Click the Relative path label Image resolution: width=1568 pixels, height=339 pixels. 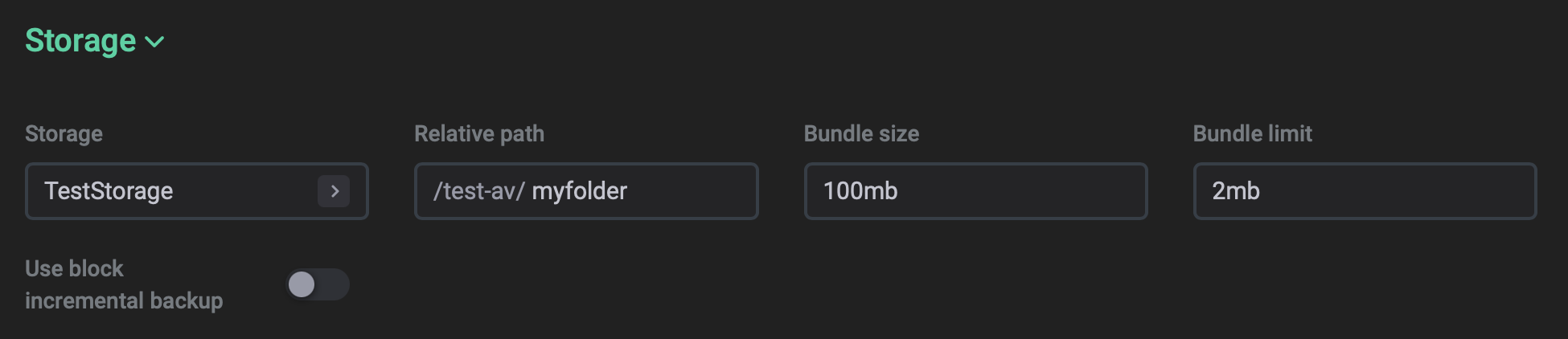point(478,133)
